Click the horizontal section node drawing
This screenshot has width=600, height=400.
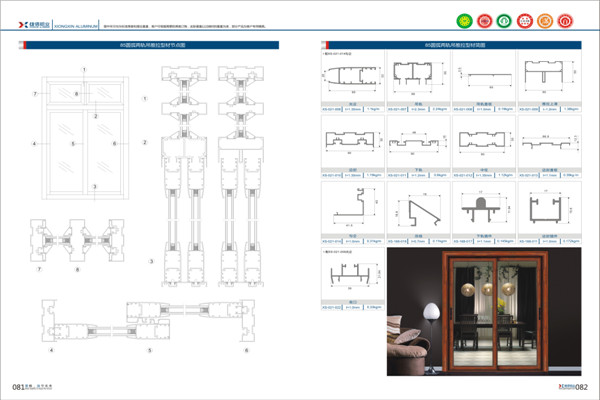point(148,321)
